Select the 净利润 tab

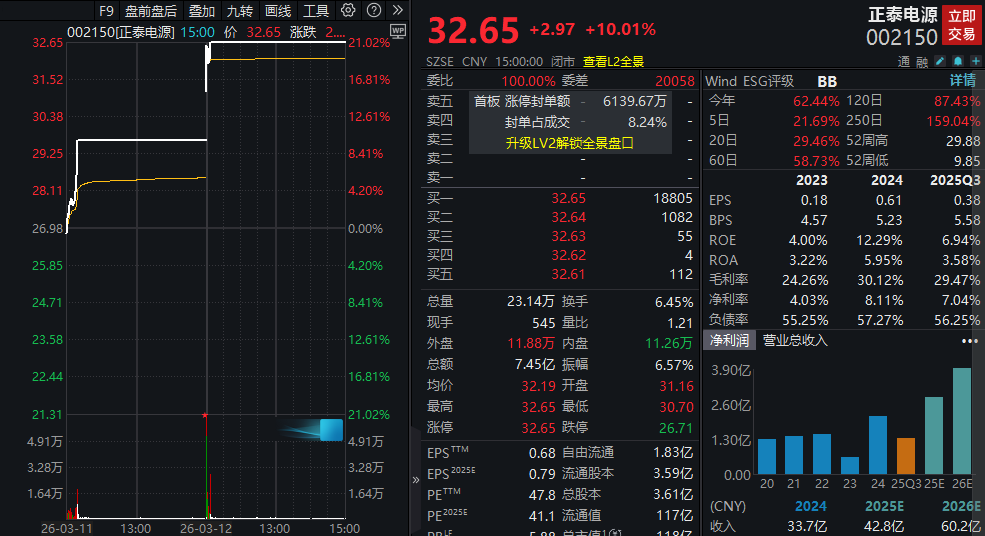[729, 341]
